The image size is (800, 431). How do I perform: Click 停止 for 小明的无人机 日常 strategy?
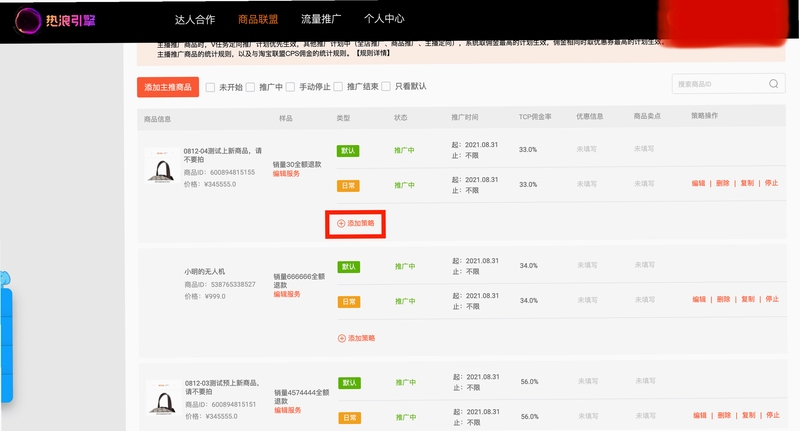[772, 299]
